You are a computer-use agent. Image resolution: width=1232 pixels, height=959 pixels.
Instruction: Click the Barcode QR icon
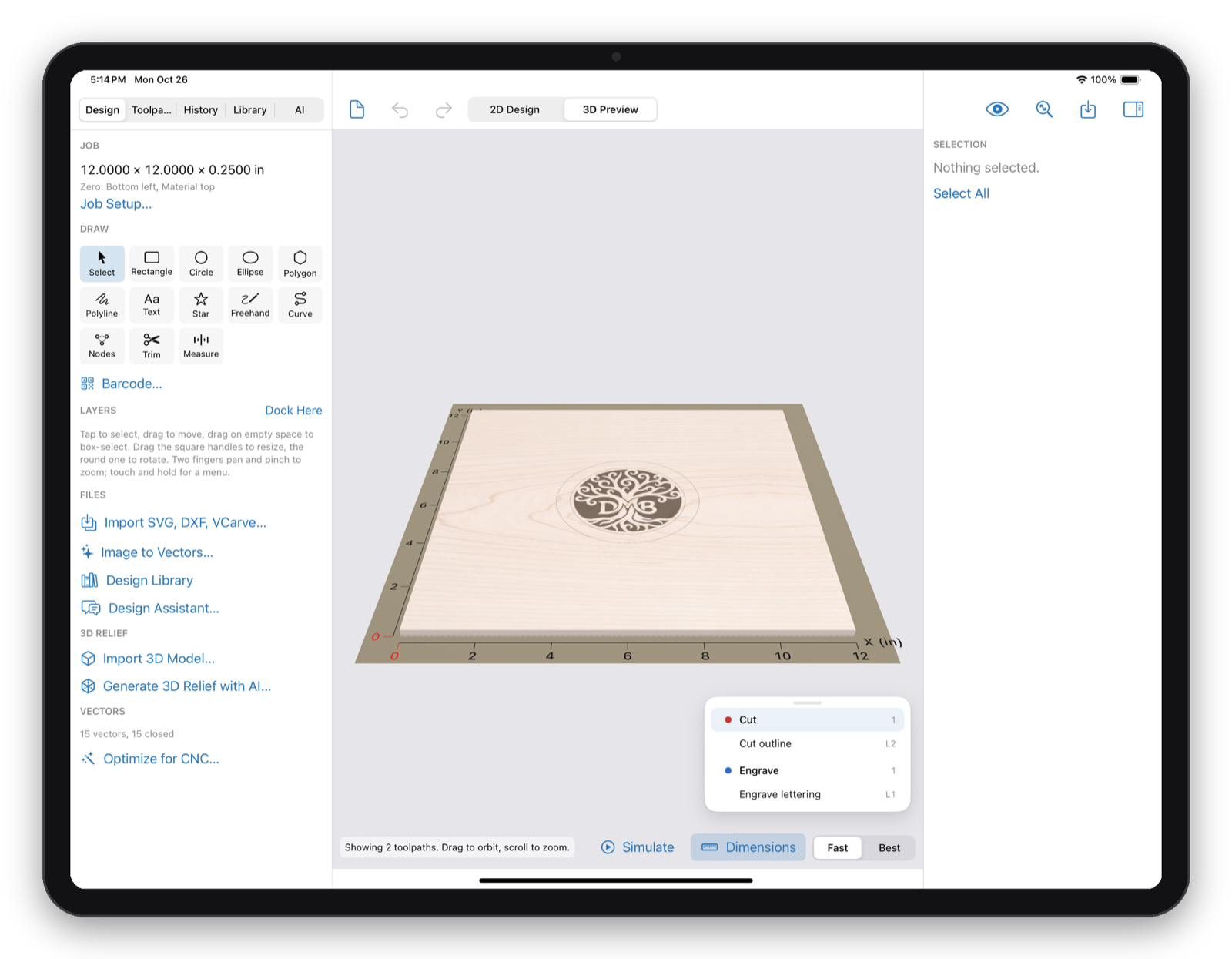coord(88,384)
